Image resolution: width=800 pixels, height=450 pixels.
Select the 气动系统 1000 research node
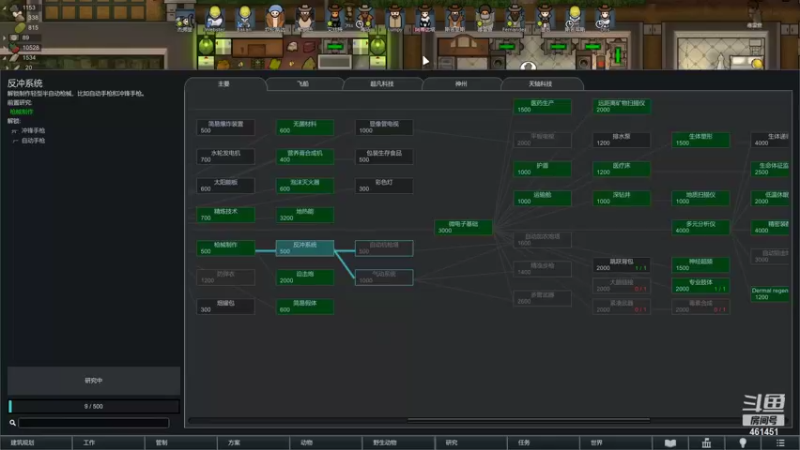tap(384, 277)
